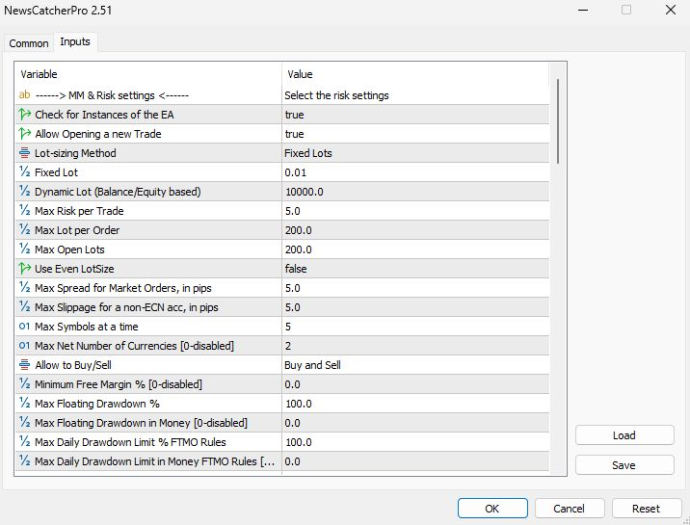
Task: Click the Value column header
Action: 415,74
